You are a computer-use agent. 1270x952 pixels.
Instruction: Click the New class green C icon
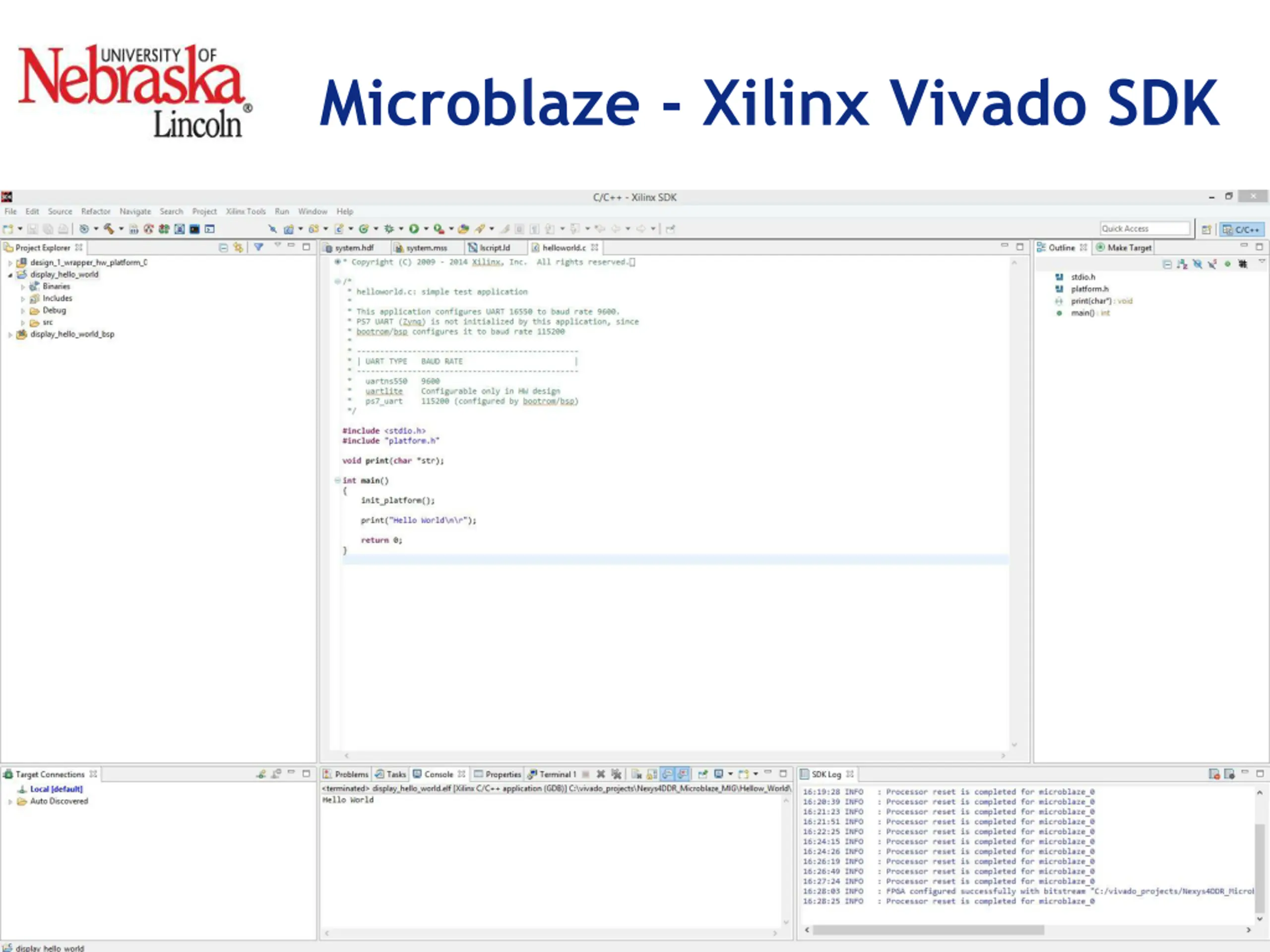(364, 229)
